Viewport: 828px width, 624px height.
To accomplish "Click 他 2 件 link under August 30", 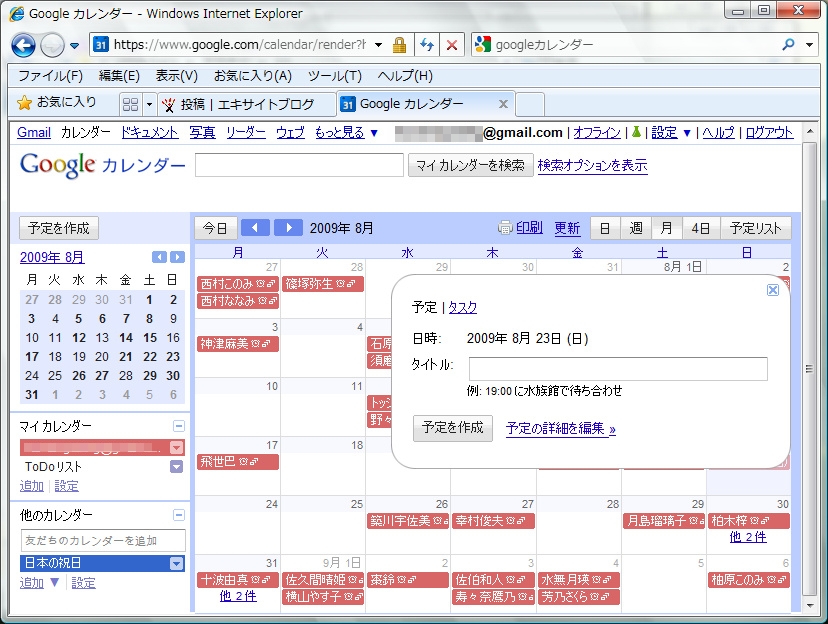I will [748, 537].
